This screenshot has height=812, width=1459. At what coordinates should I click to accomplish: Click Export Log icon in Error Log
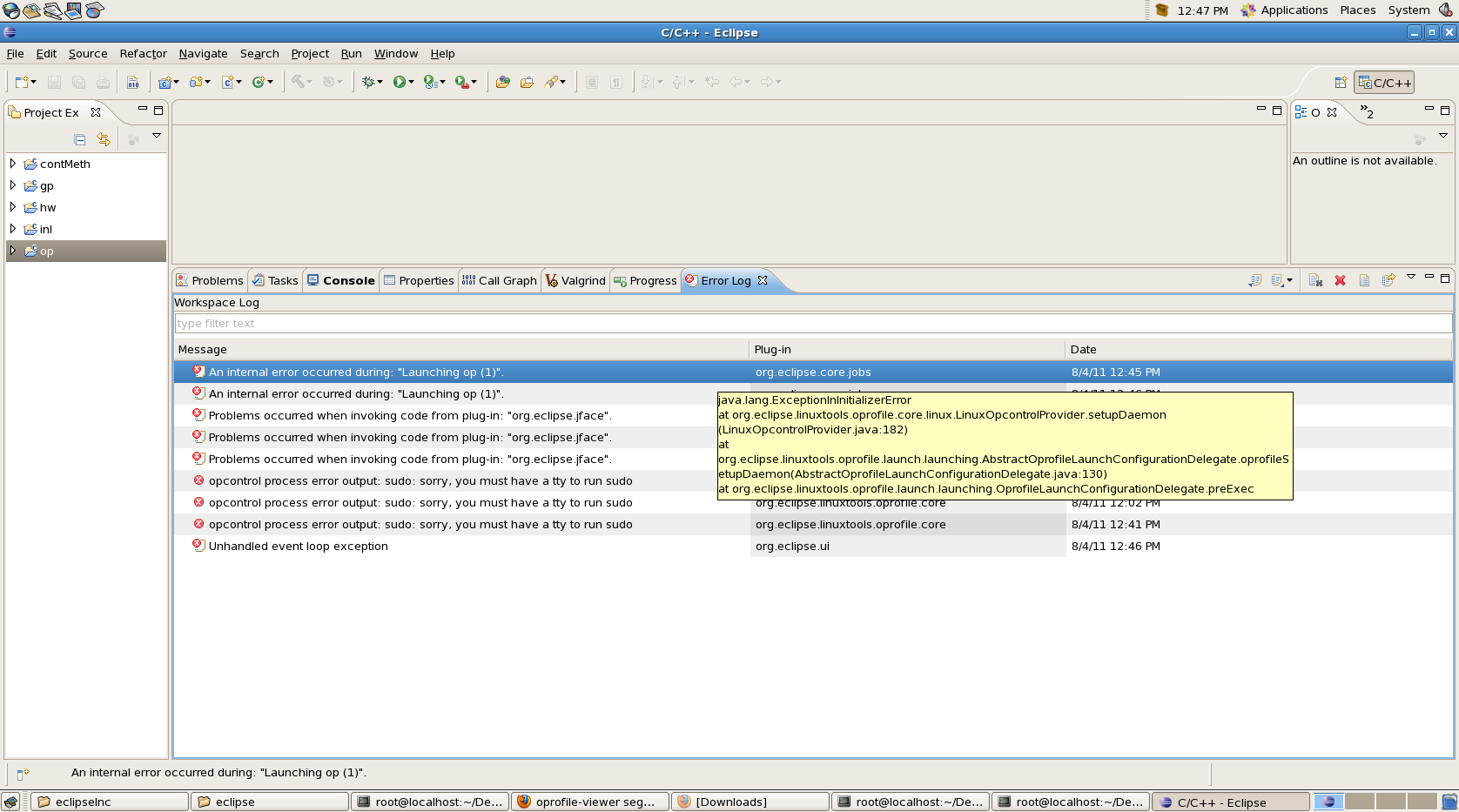(x=1254, y=280)
